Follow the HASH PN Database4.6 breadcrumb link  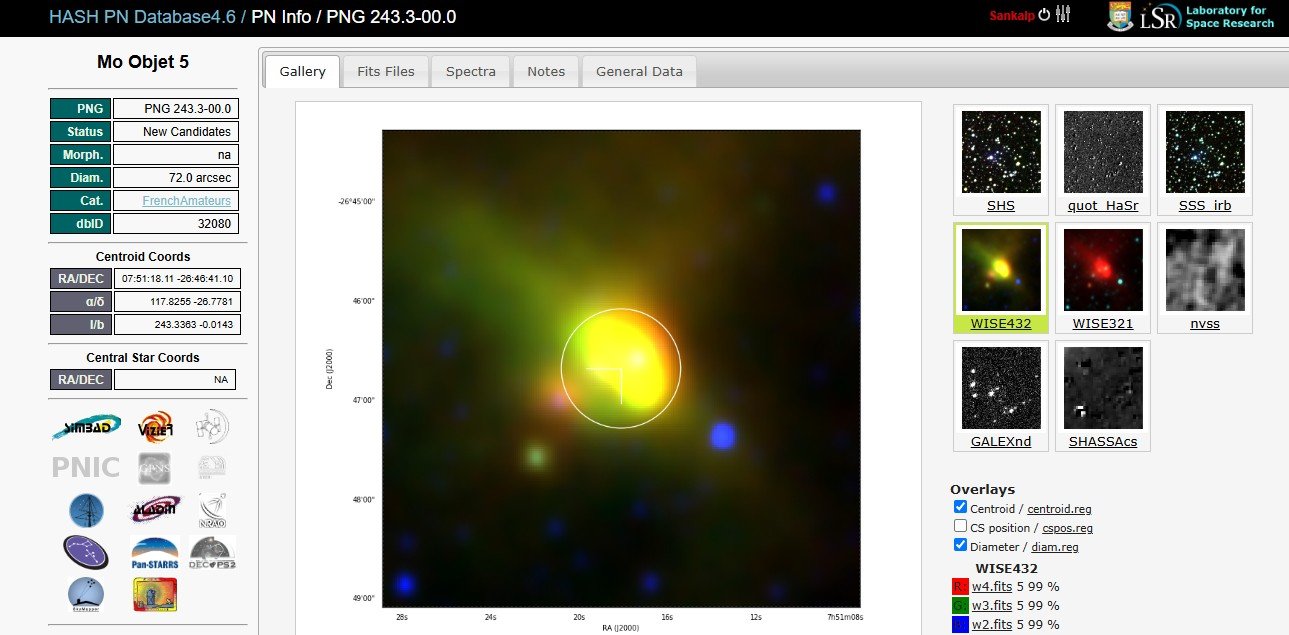[x=142, y=16]
